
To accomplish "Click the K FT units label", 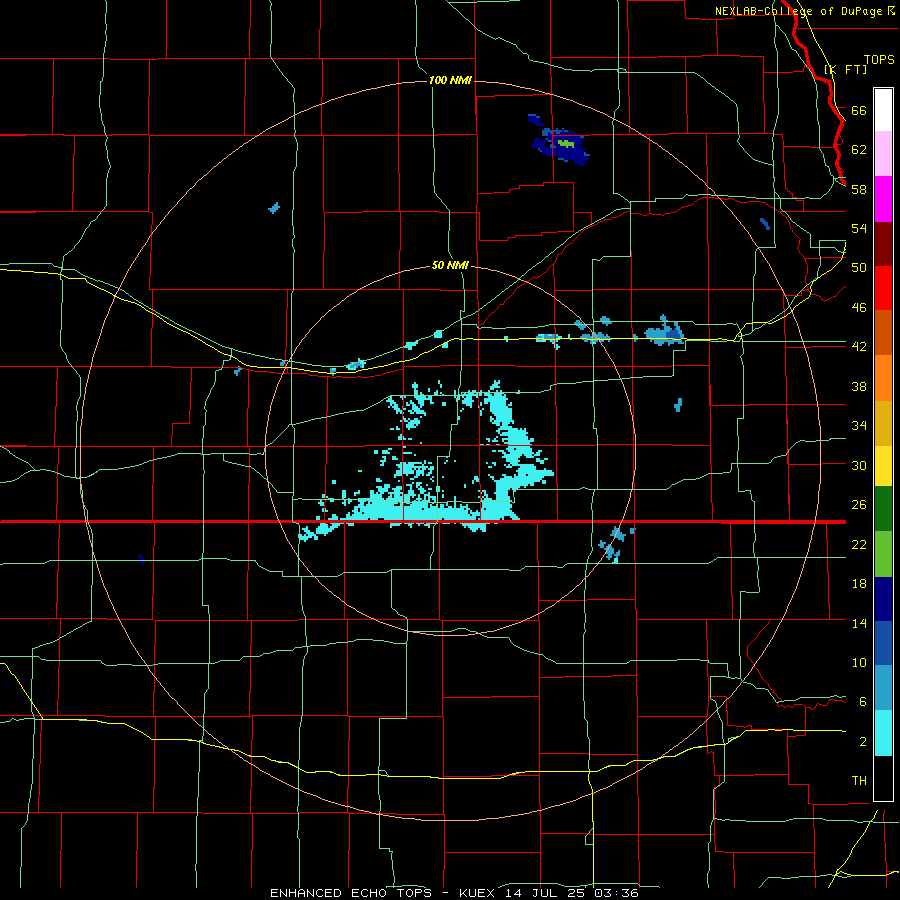I will click(x=846, y=69).
